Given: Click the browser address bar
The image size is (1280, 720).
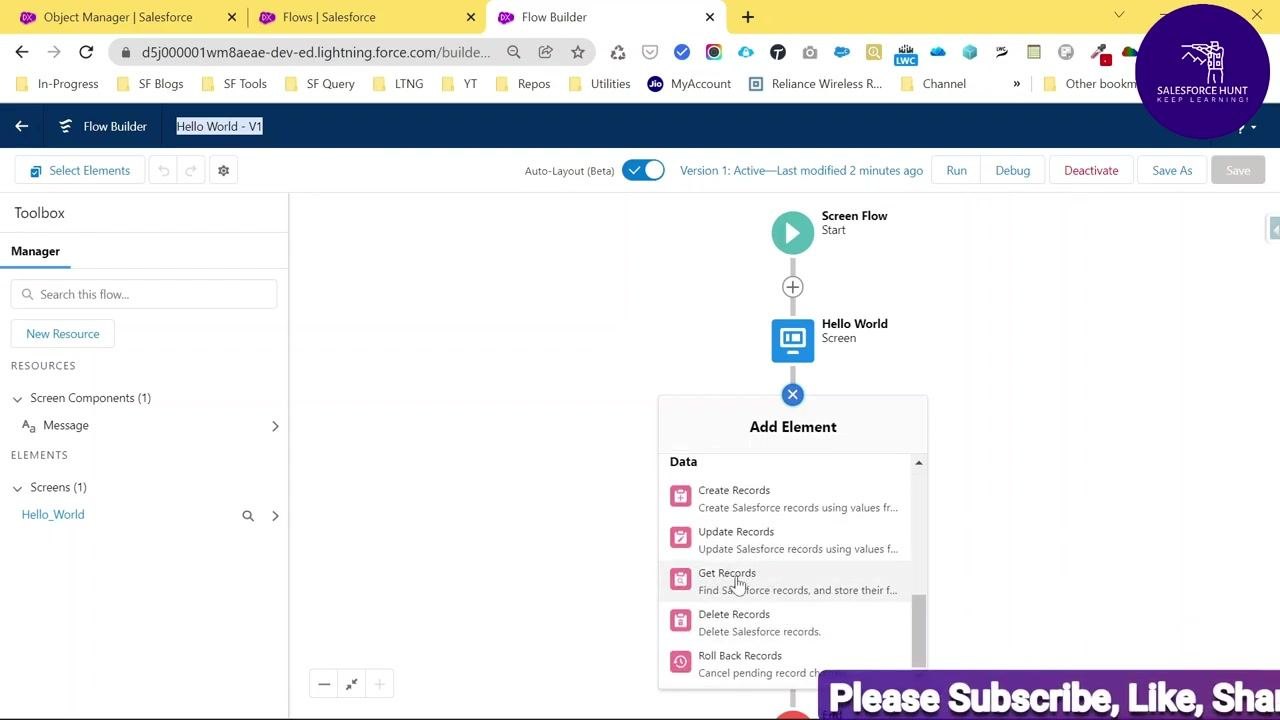Looking at the screenshot, I should pos(316,52).
